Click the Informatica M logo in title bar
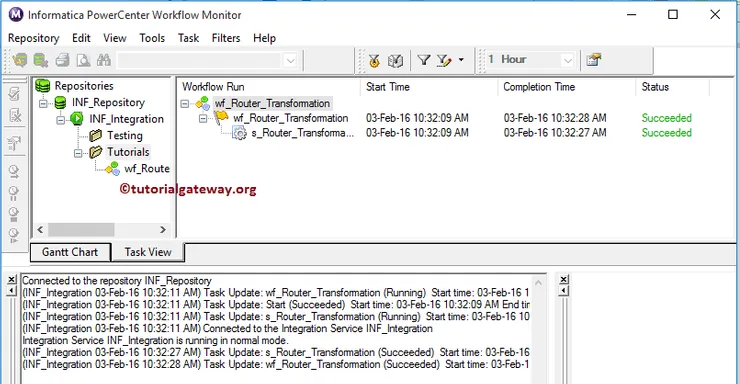This screenshot has height=384, width=740. pyautogui.click(x=16, y=15)
